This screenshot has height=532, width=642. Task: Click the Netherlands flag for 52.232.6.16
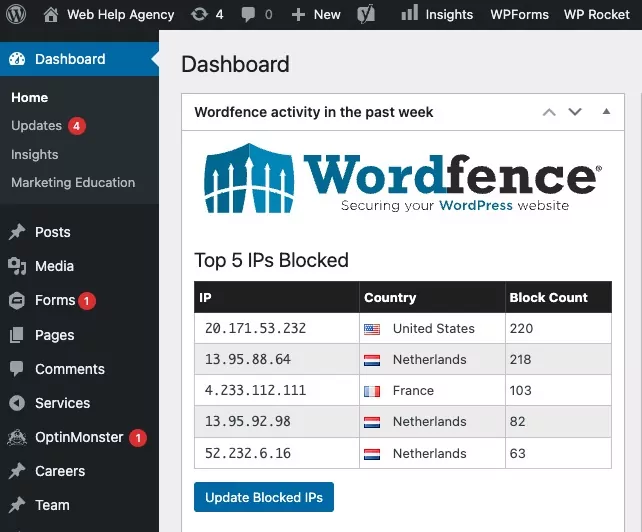coord(372,454)
